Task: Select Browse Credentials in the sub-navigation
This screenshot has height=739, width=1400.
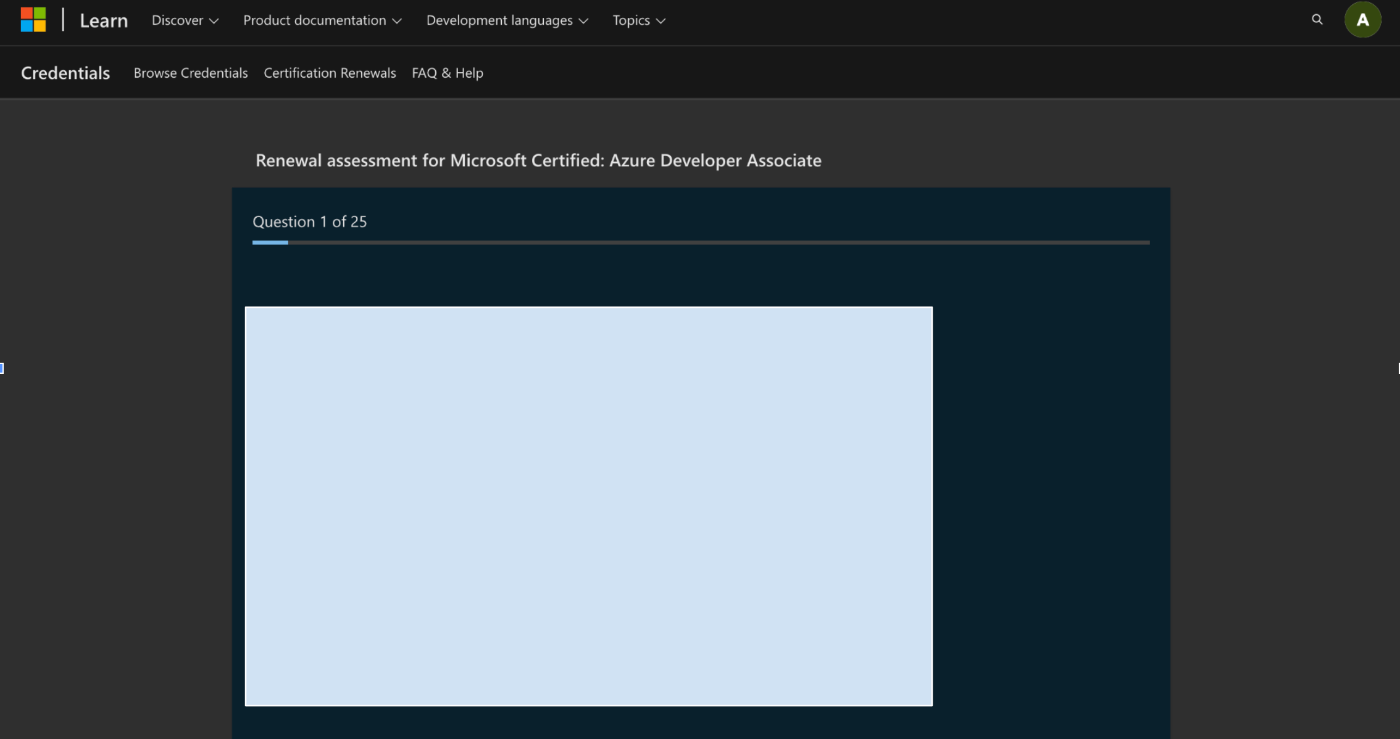Action: coord(190,73)
